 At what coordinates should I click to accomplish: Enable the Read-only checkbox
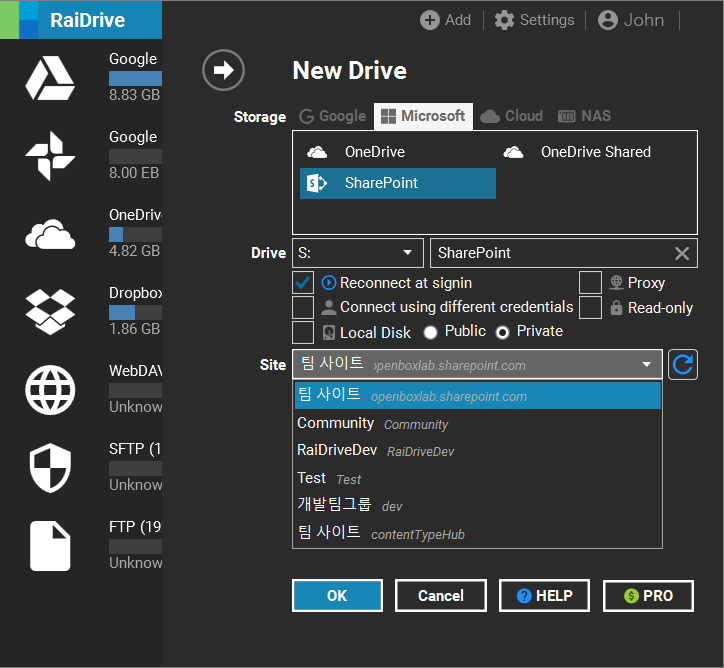click(x=591, y=307)
